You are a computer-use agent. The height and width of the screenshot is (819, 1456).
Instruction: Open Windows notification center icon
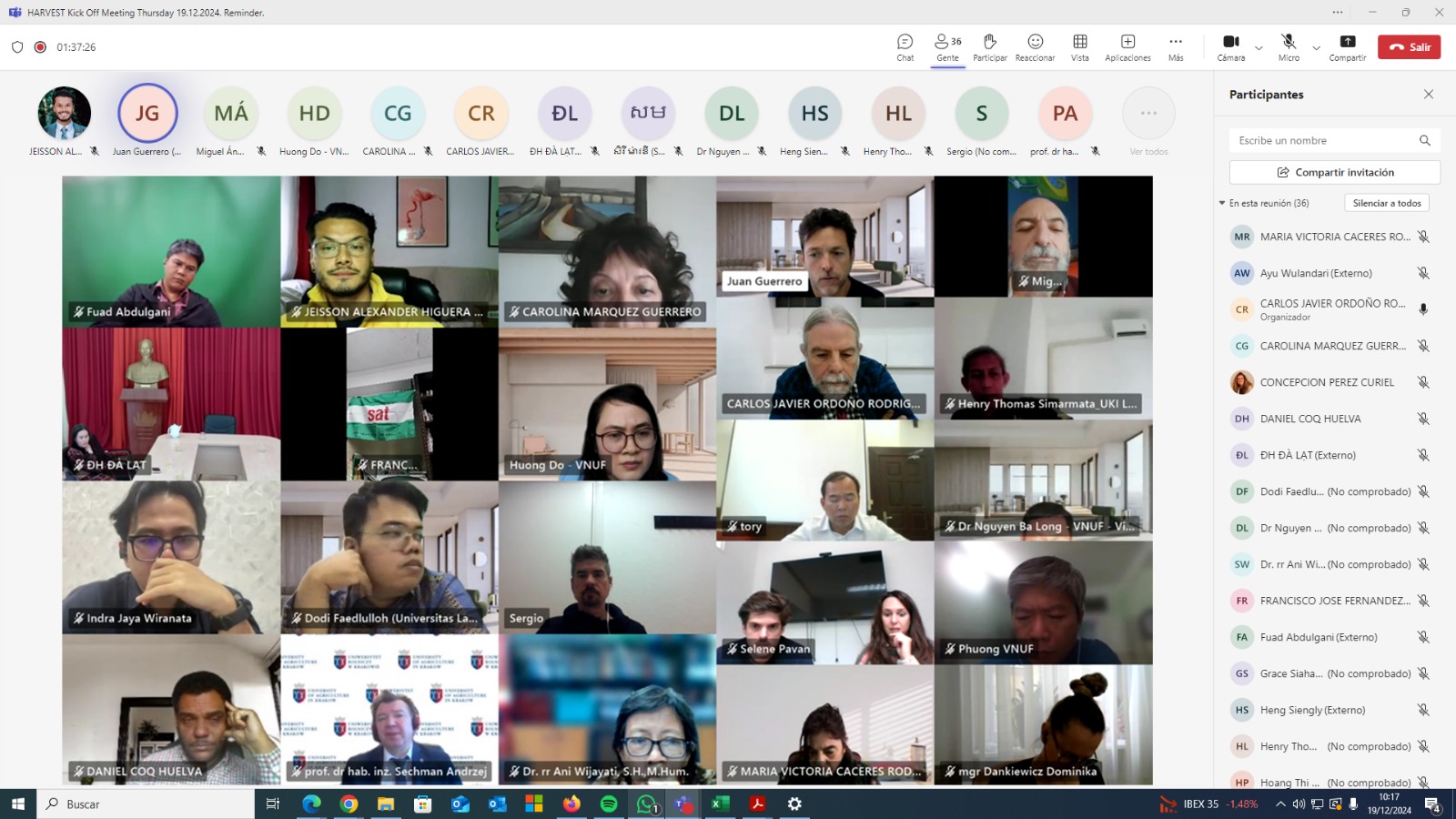coord(1432,804)
